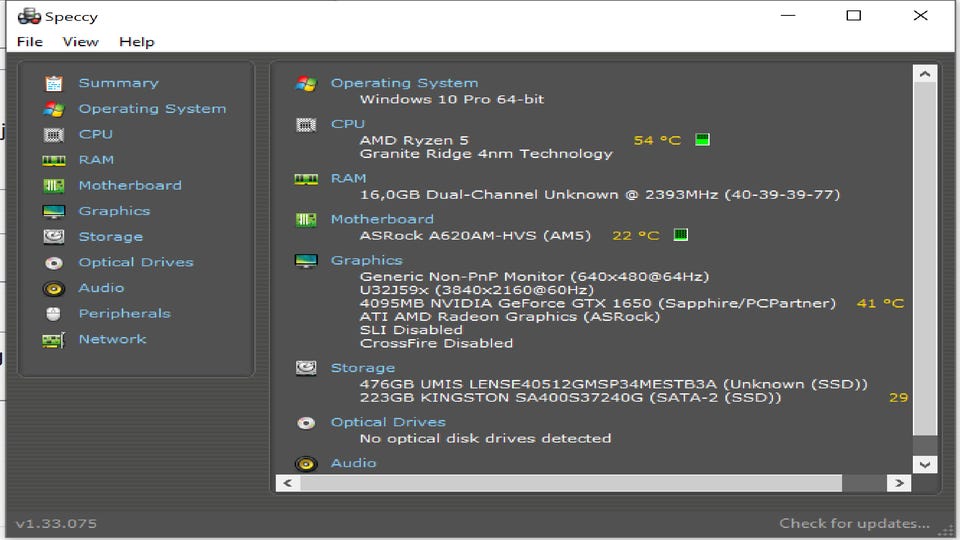Open Motherboard section from sidebar
The height and width of the screenshot is (540, 960).
[x=130, y=185]
